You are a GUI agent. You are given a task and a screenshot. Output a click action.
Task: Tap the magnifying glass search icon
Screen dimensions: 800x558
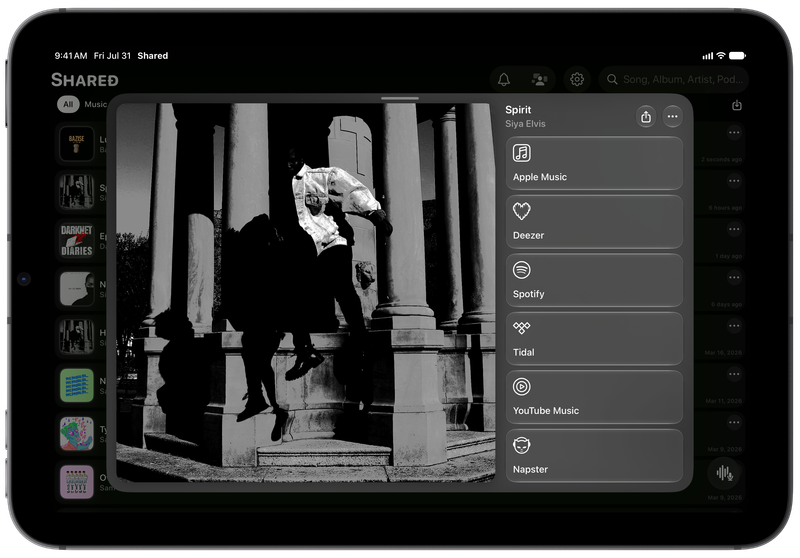[612, 80]
